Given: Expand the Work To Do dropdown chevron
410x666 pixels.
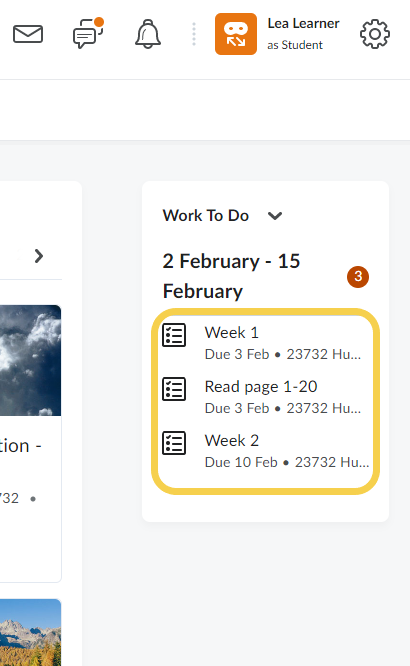Looking at the screenshot, I should tap(275, 216).
